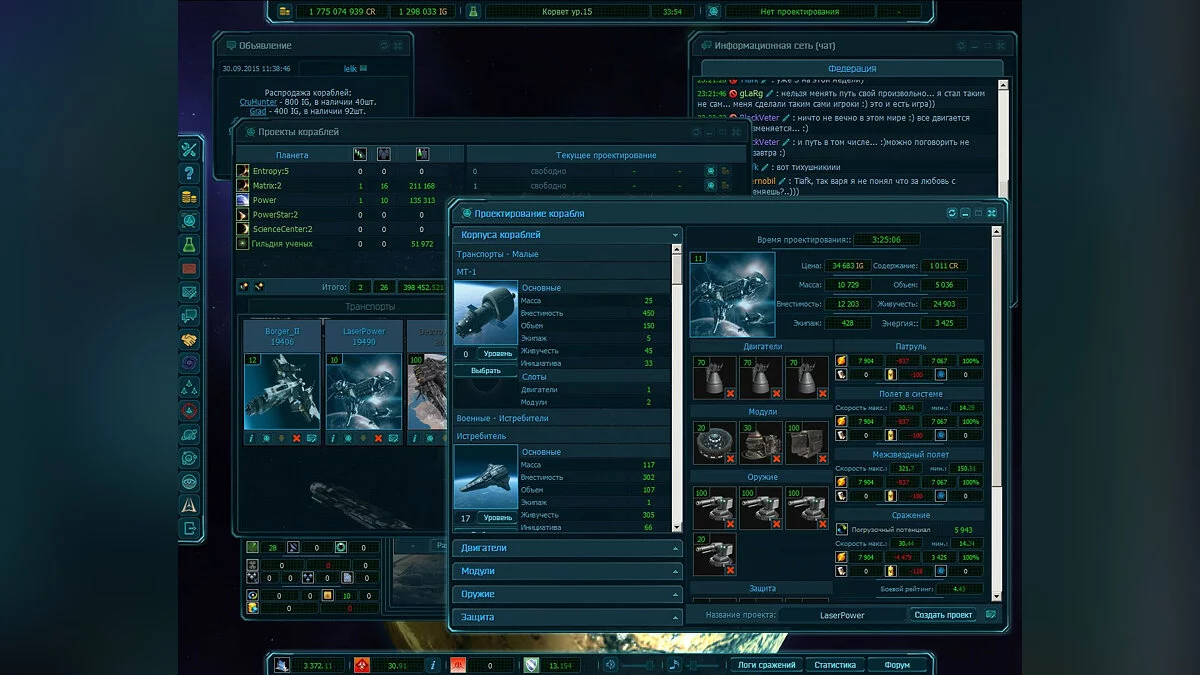Expand the Оружие accordion section
Screen dimensions: 1200x675
[568, 594]
